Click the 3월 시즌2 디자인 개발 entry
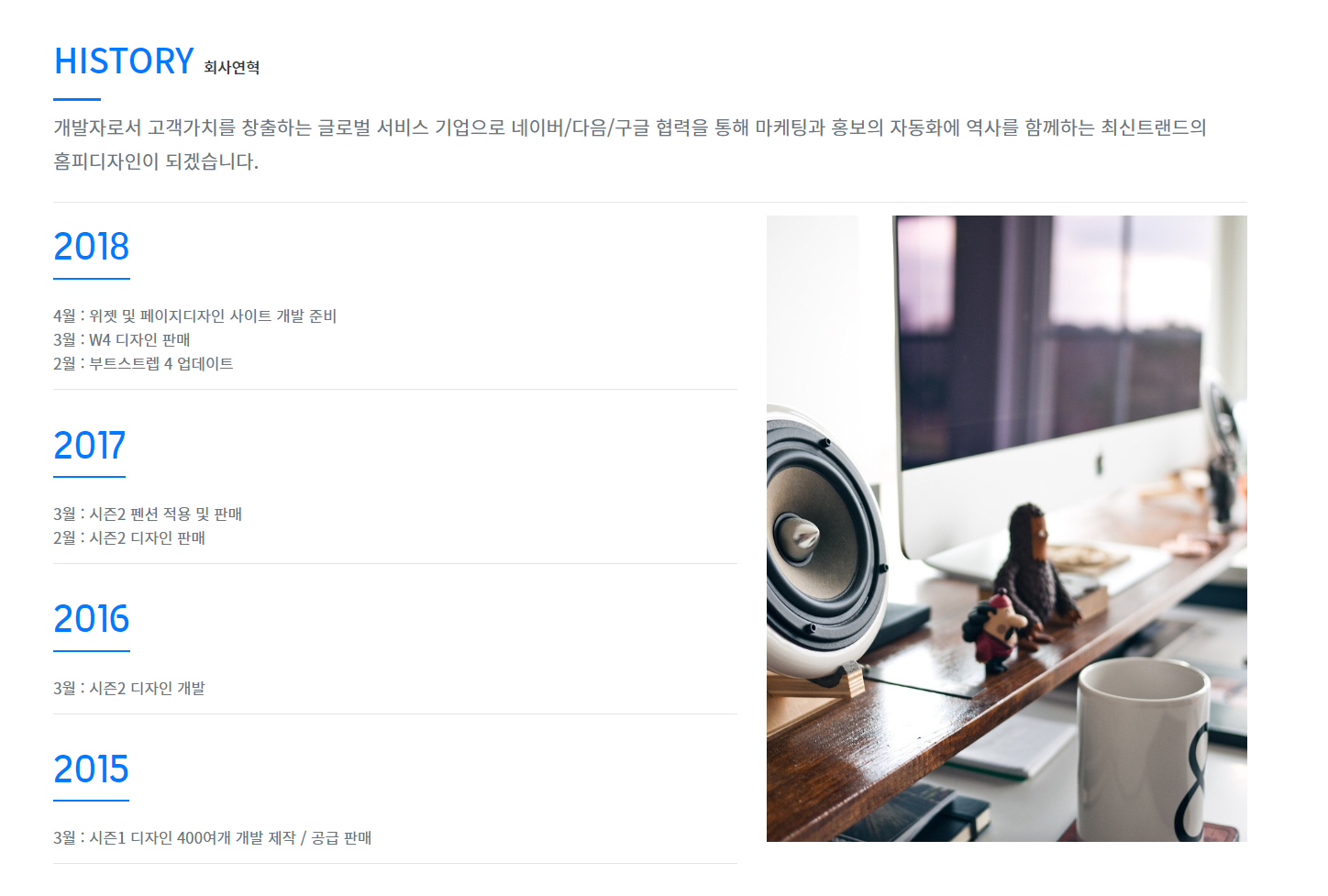Screen dimensions: 1328x896 click(129, 688)
